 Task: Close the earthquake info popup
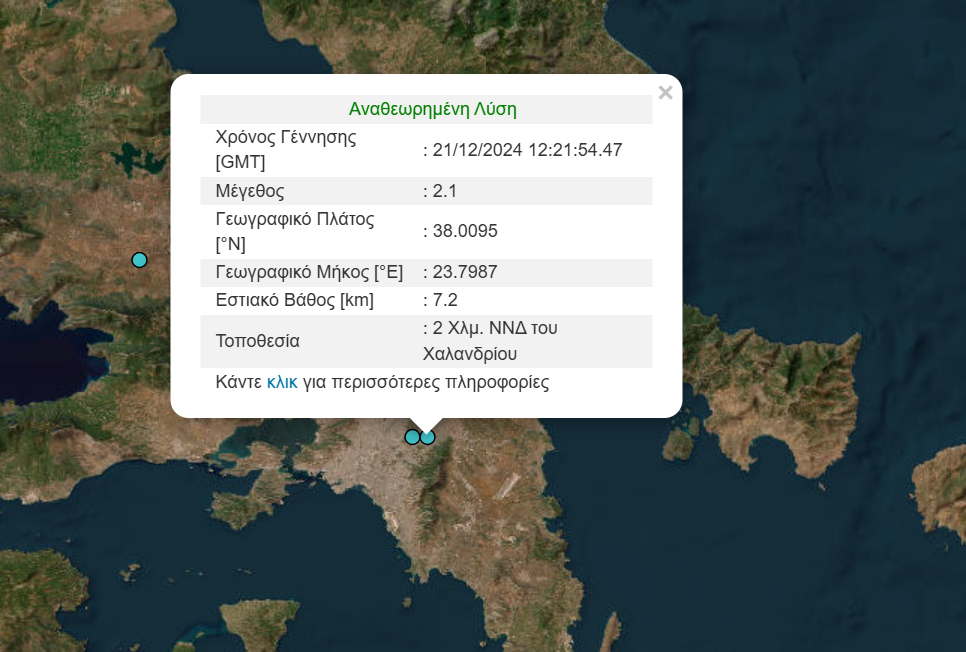pyautogui.click(x=665, y=93)
